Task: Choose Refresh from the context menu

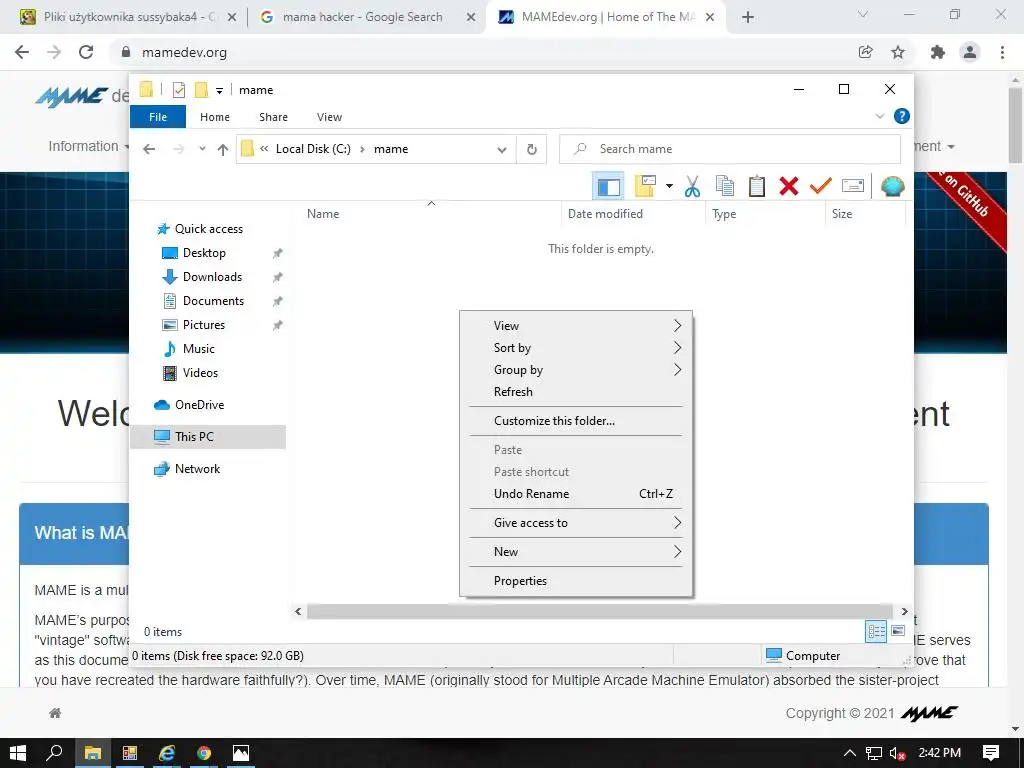Action: click(576, 392)
